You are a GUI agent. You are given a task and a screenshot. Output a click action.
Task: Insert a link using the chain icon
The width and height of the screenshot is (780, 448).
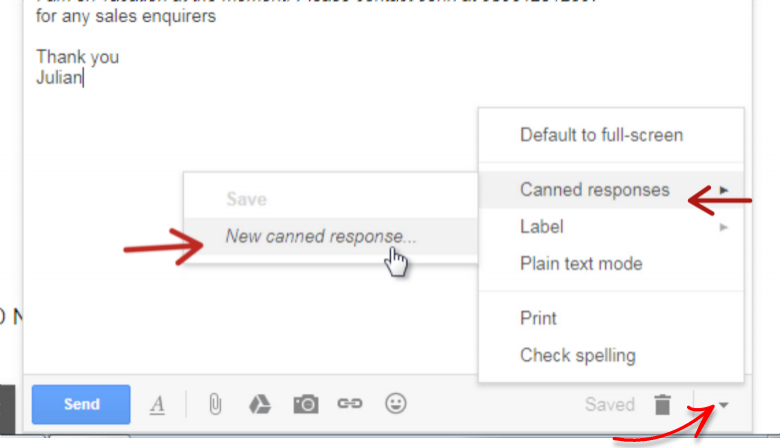[x=350, y=403]
